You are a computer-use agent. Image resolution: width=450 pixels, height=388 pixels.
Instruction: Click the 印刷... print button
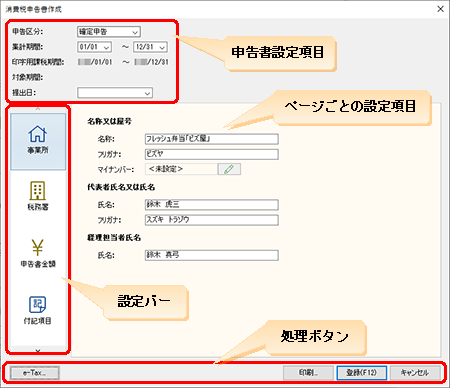click(308, 373)
